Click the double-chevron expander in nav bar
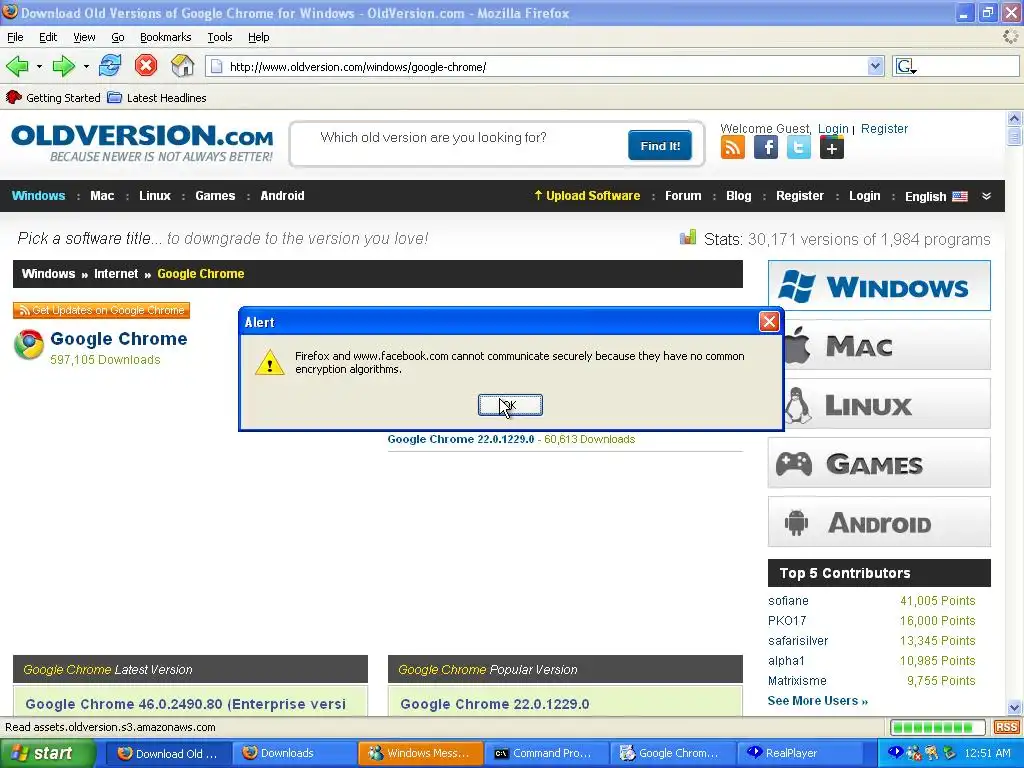 point(986,196)
